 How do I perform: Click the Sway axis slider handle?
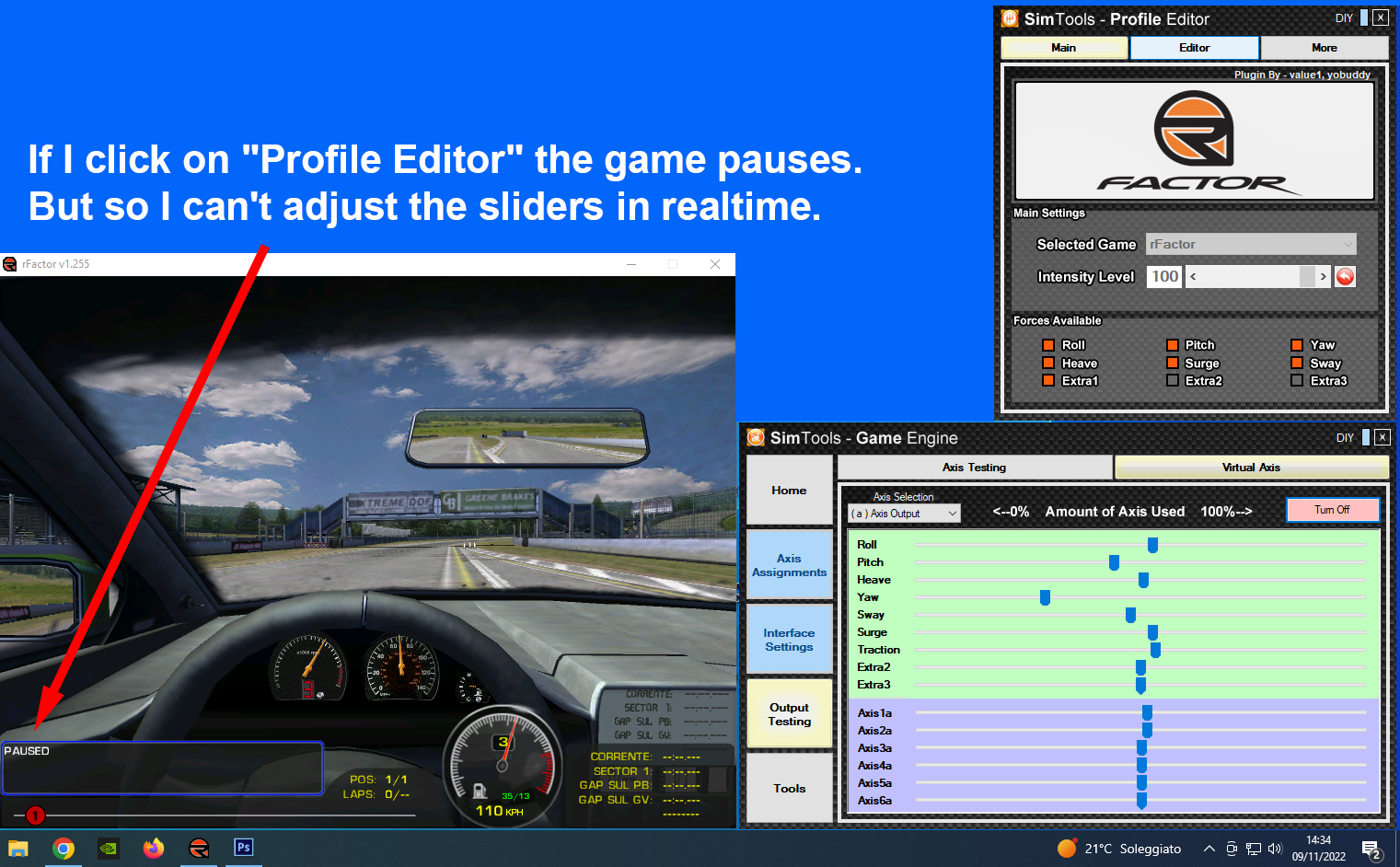[1130, 615]
